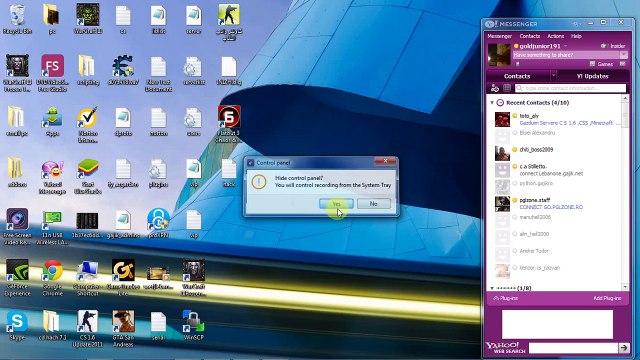Open the Actions menu in Yahoo Messenger
The height and width of the screenshot is (360, 640).
coord(556,36)
